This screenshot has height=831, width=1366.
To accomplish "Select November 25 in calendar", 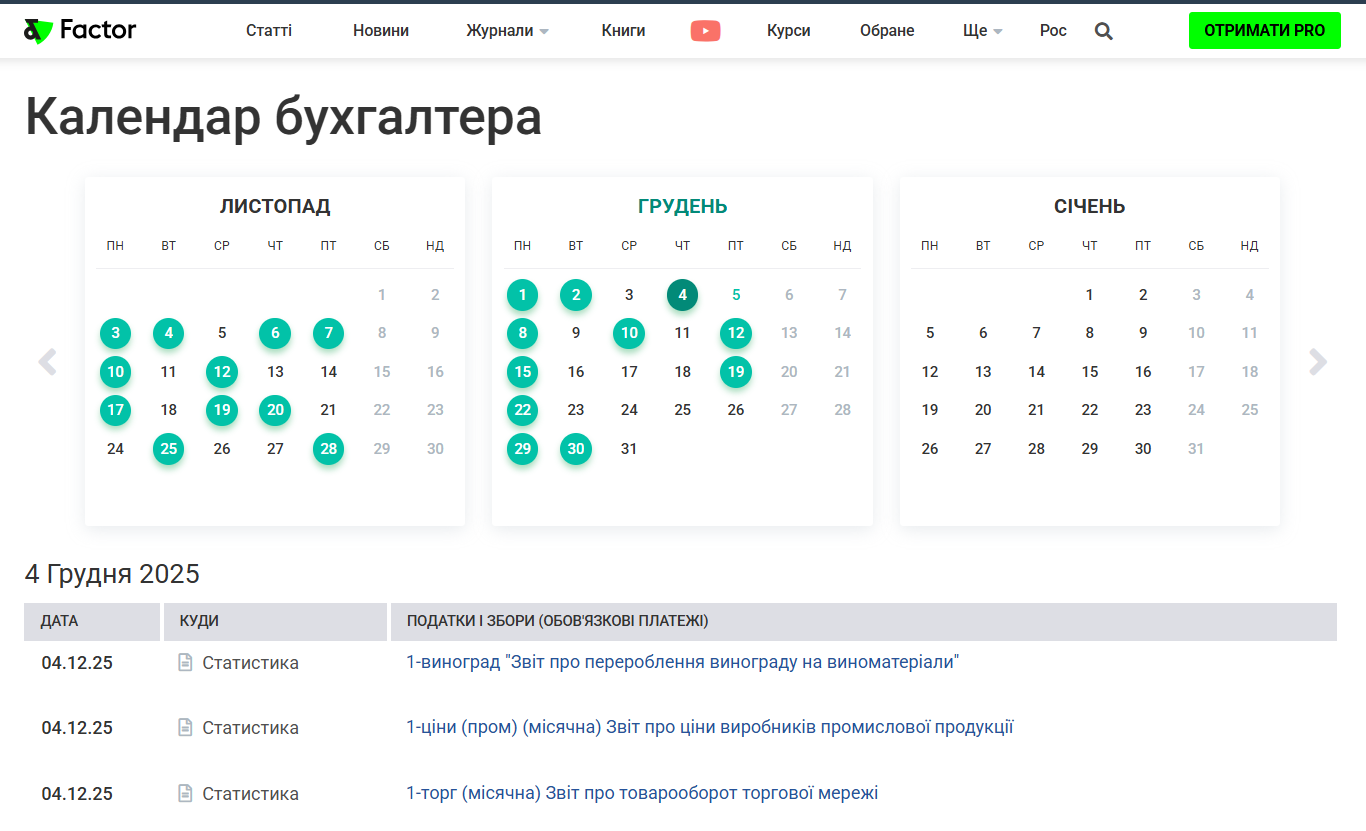I will coord(168,449).
